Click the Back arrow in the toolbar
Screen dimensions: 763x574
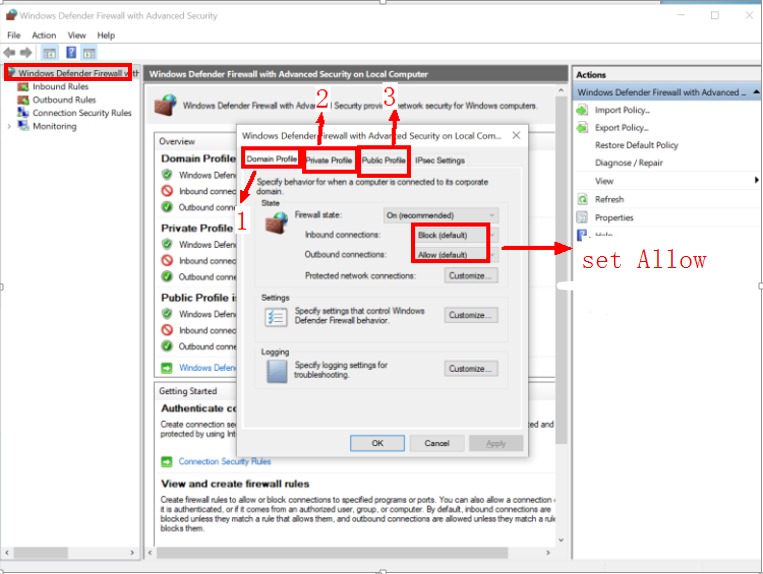[10, 52]
